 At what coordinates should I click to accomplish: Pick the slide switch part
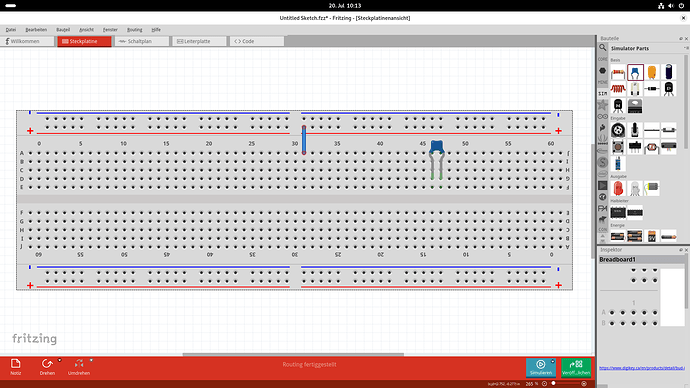pyautogui.click(x=635, y=147)
